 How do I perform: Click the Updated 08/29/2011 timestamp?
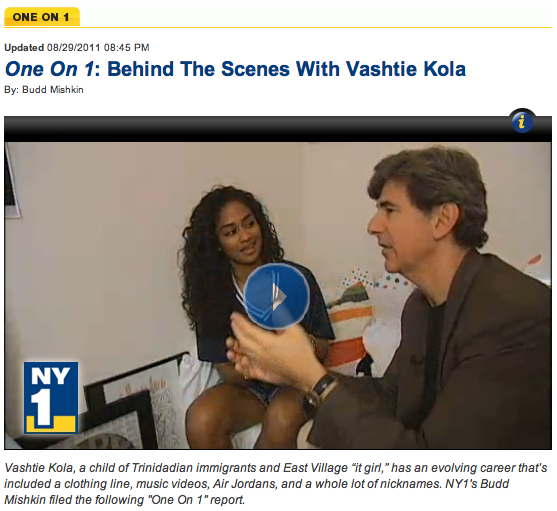(x=77, y=48)
